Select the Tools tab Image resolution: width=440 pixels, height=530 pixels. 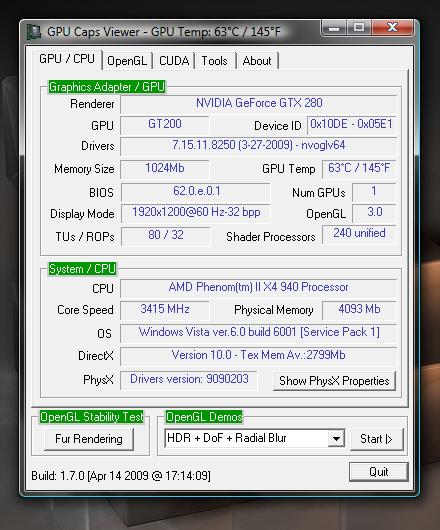point(215,61)
